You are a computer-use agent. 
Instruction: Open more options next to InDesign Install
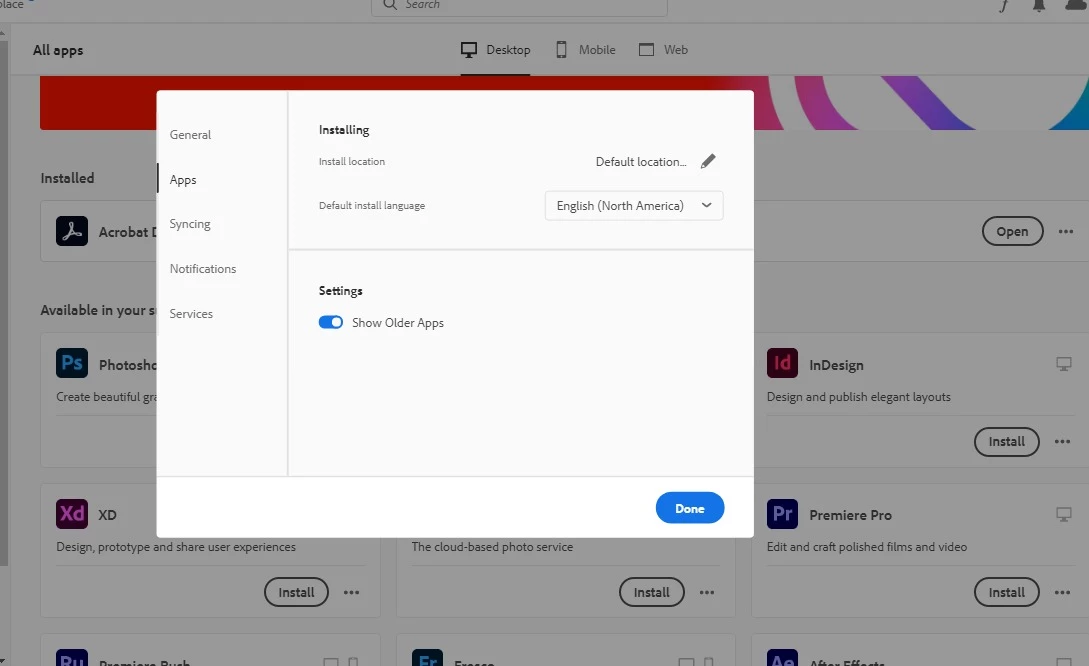(x=1063, y=442)
